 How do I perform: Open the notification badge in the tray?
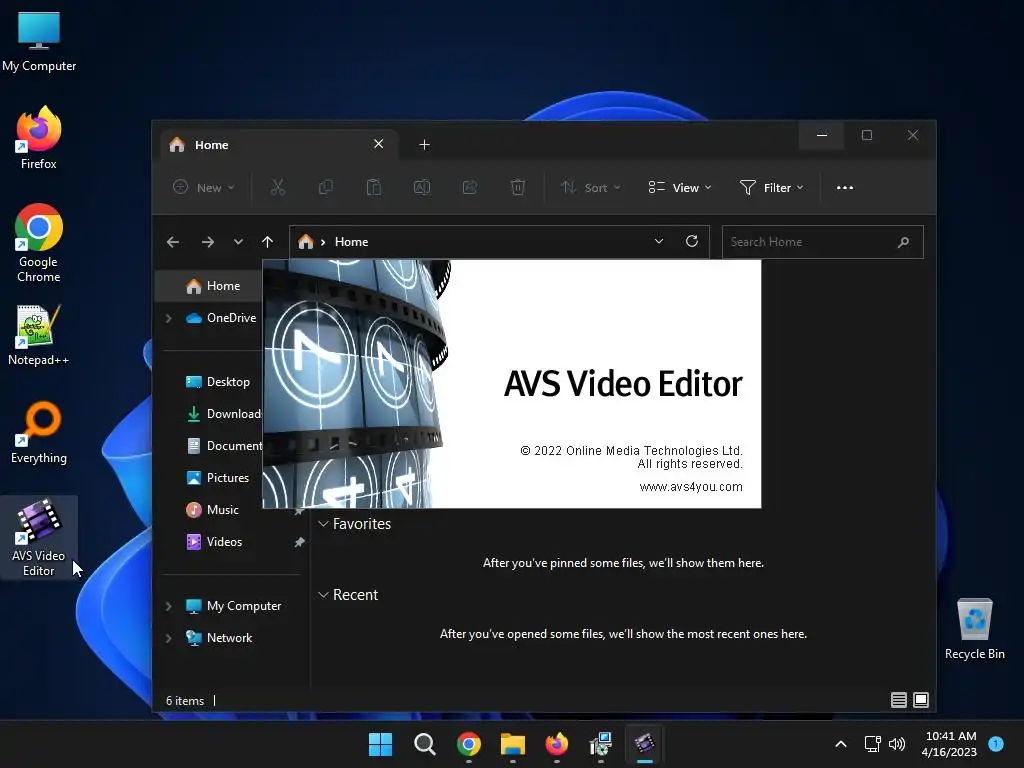[996, 743]
